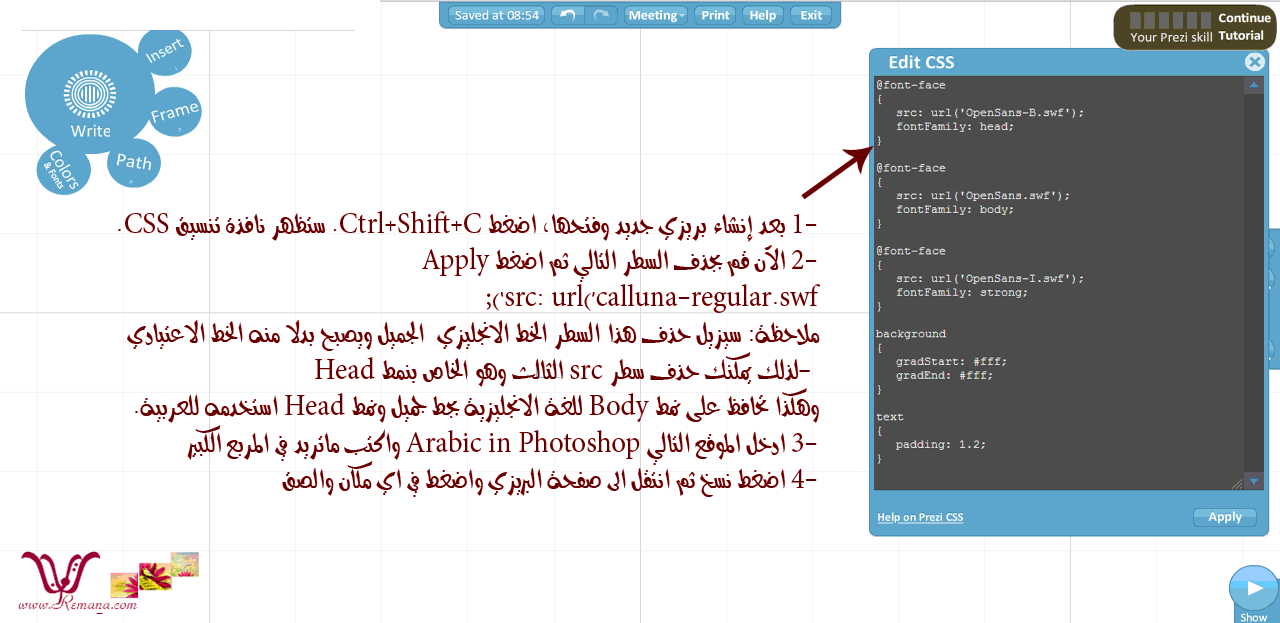Click the Undo arrow button
Image resolution: width=1280 pixels, height=623 pixels.
click(x=567, y=15)
